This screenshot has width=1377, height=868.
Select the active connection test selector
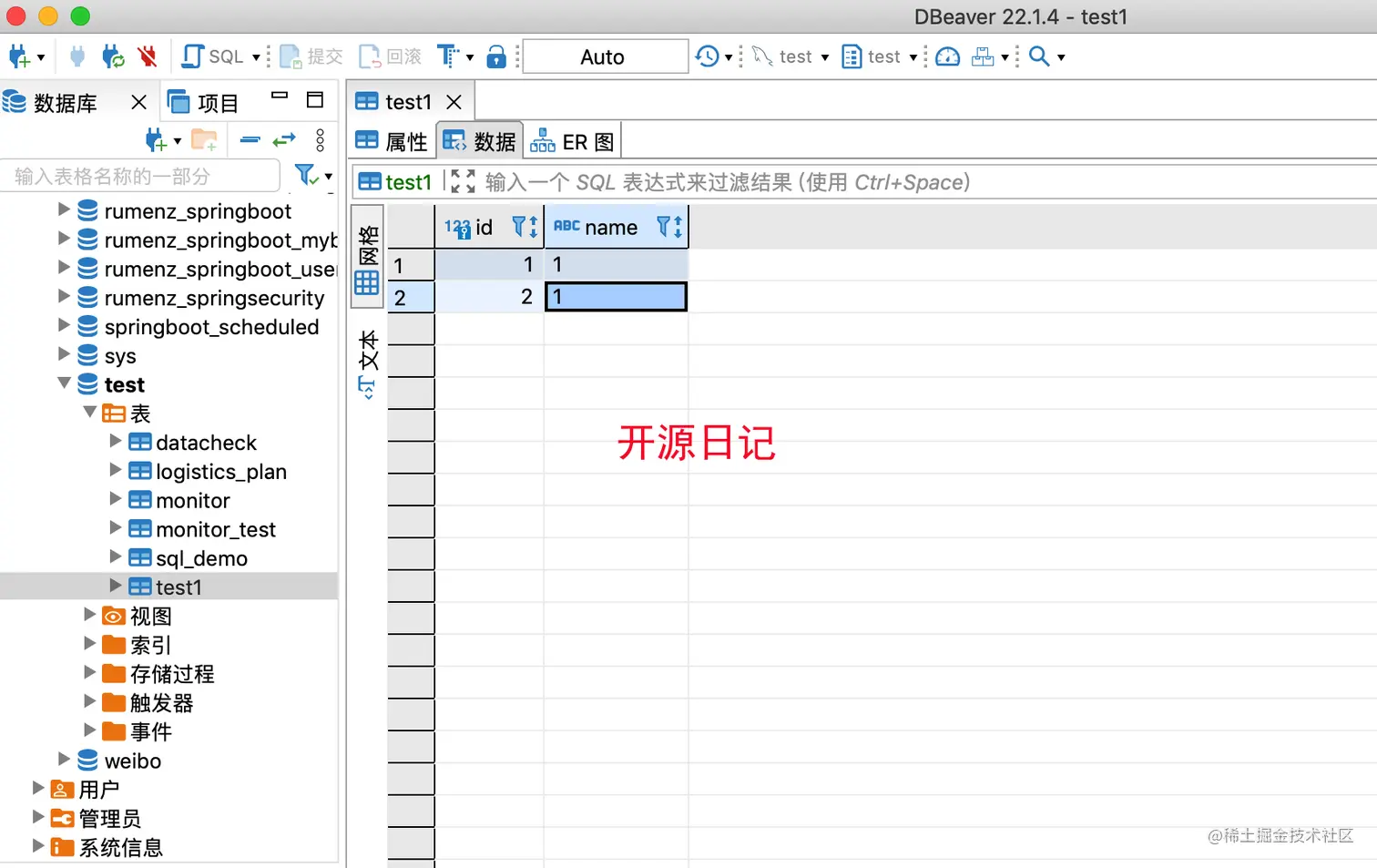[x=790, y=56]
